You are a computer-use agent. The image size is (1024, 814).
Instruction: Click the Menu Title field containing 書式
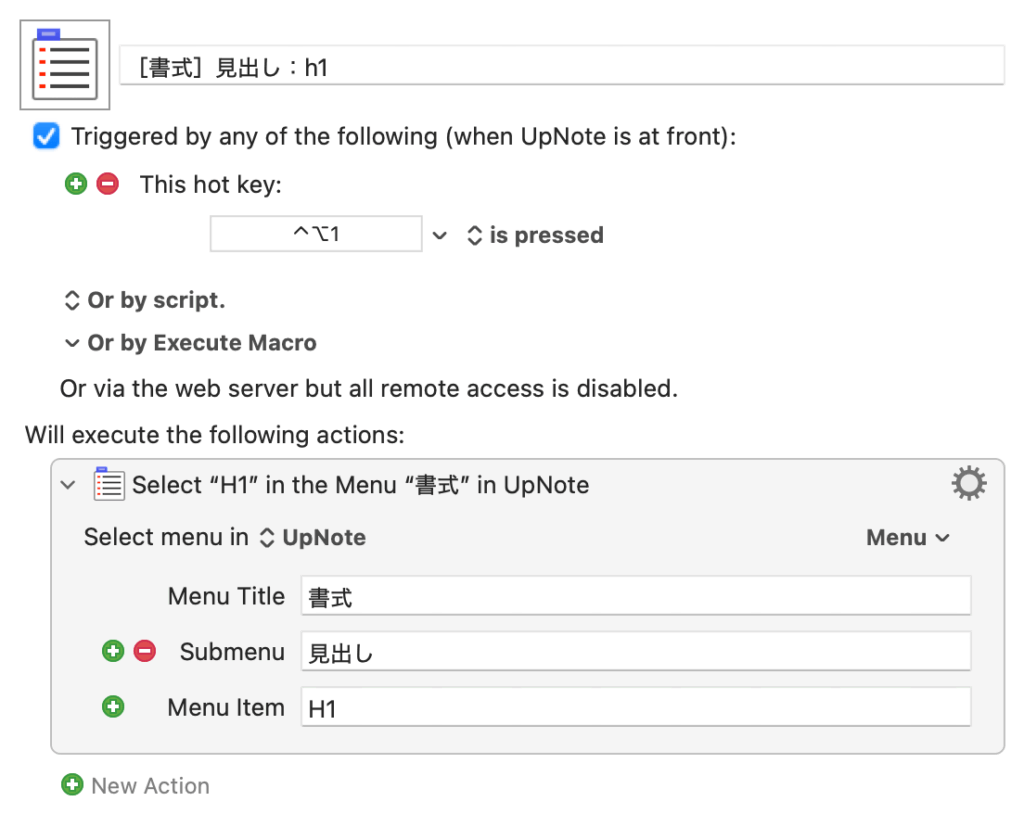pos(635,597)
